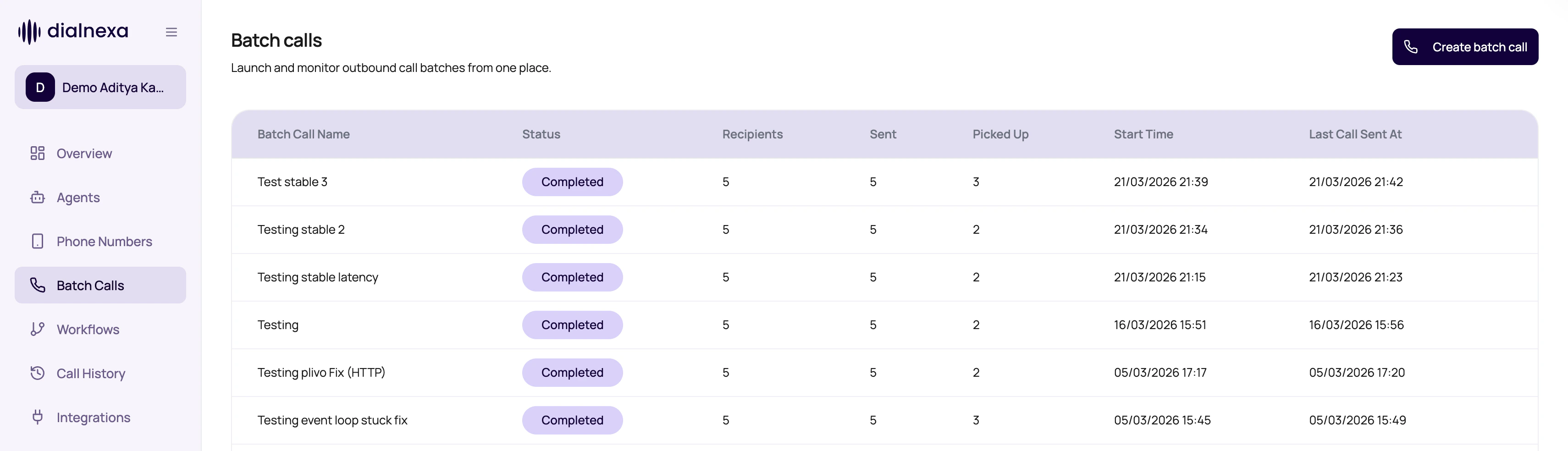The width and height of the screenshot is (1568, 451).
Task: Select Batch Calls menu item
Action: [100, 286]
